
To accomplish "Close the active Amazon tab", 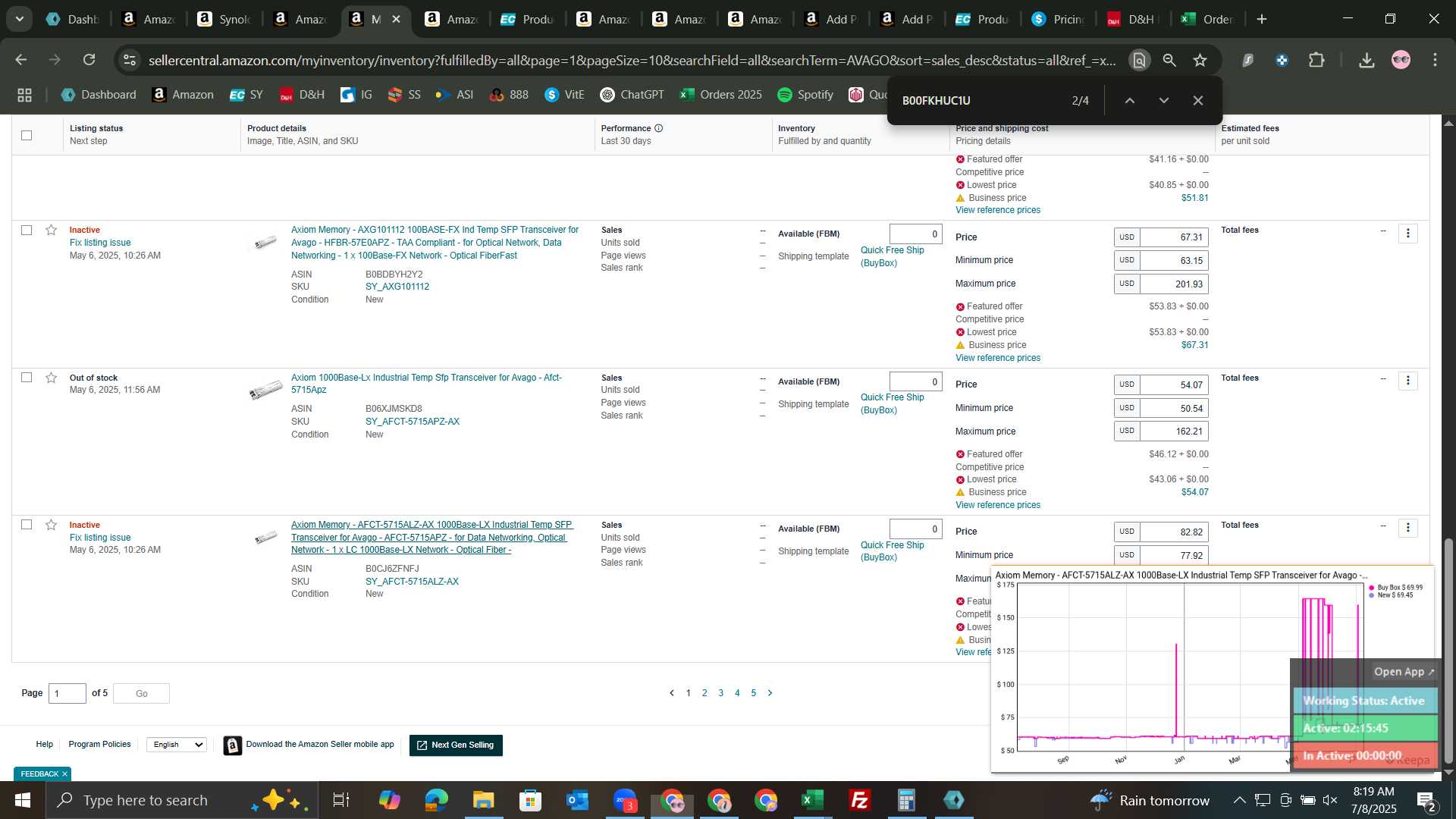I will pyautogui.click(x=396, y=19).
